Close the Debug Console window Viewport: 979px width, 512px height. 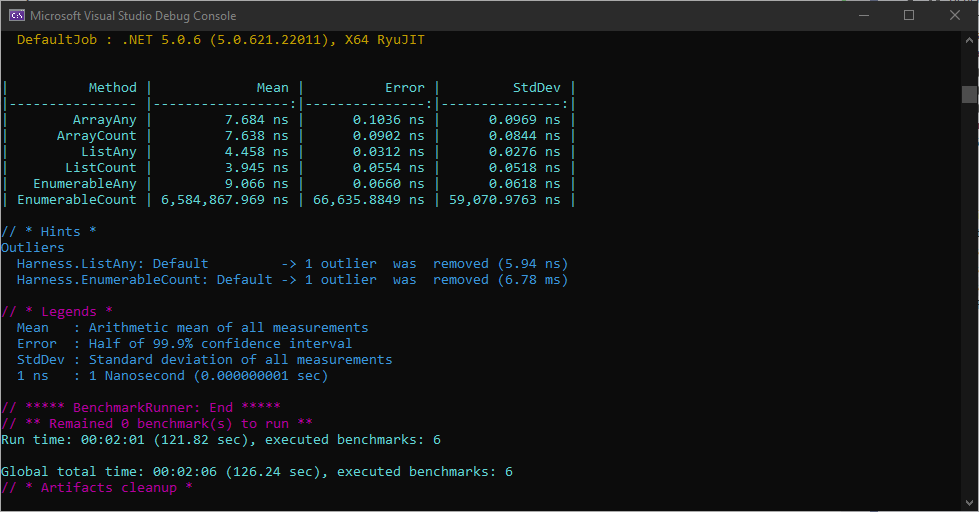tap(955, 16)
